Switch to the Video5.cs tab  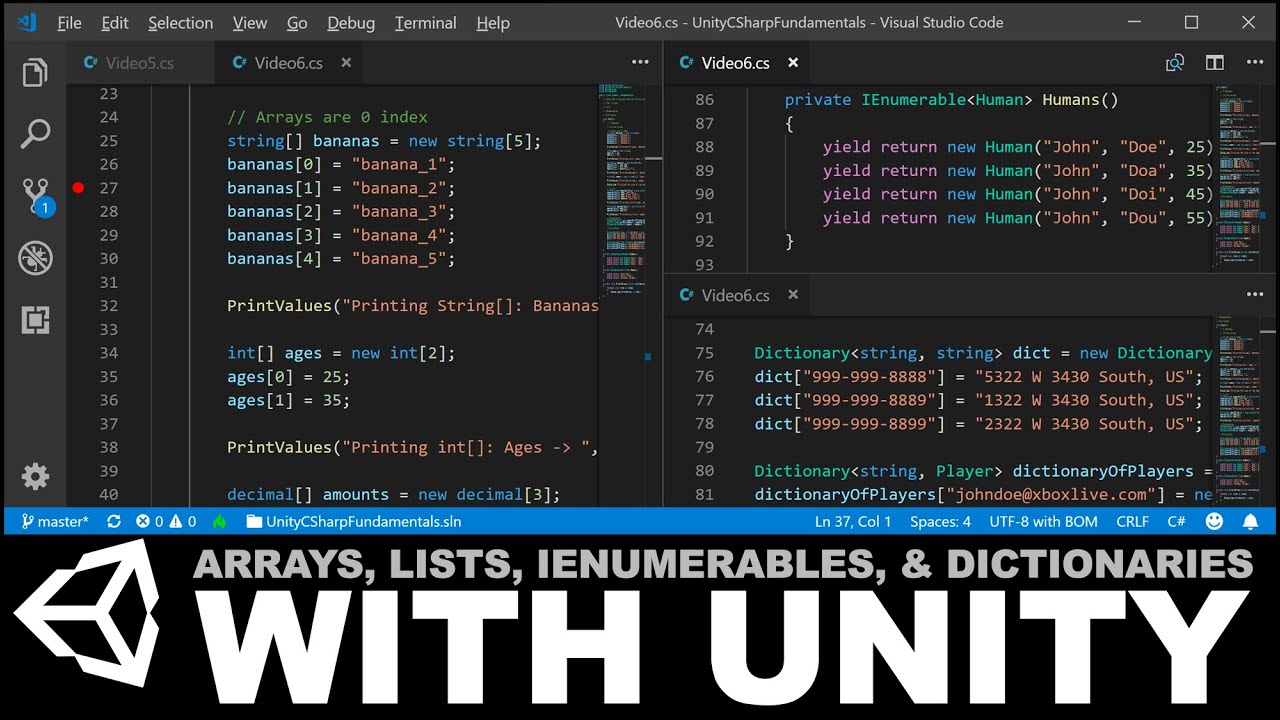click(139, 63)
